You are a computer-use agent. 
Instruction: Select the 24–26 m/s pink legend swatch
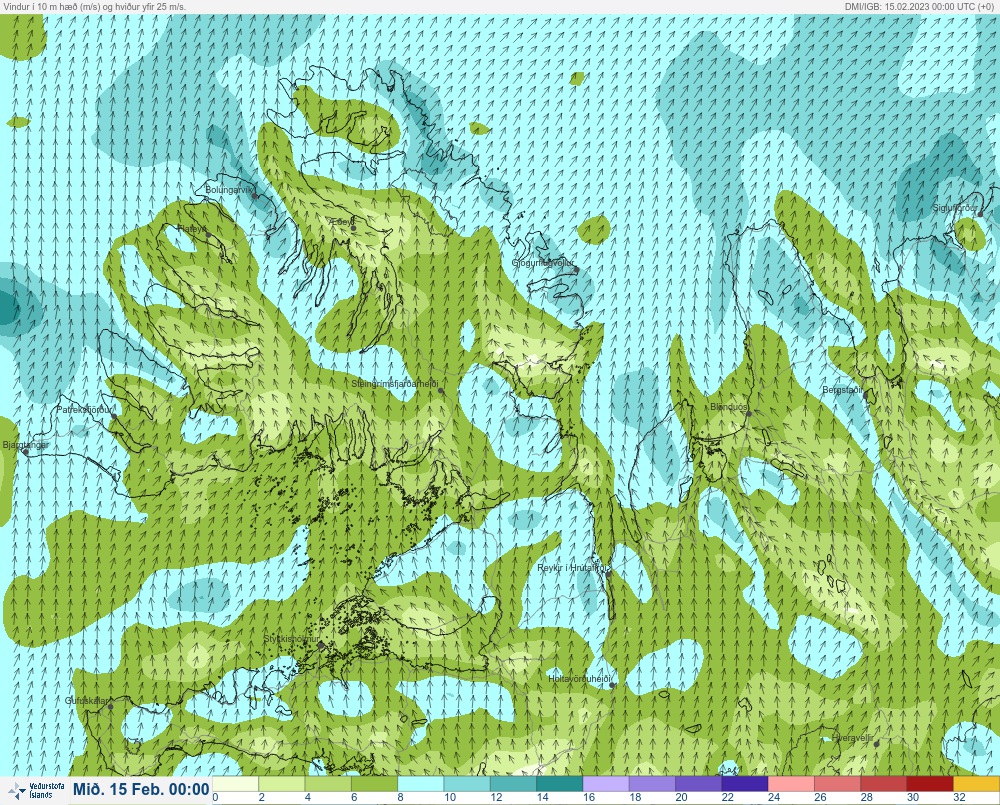pos(791,784)
